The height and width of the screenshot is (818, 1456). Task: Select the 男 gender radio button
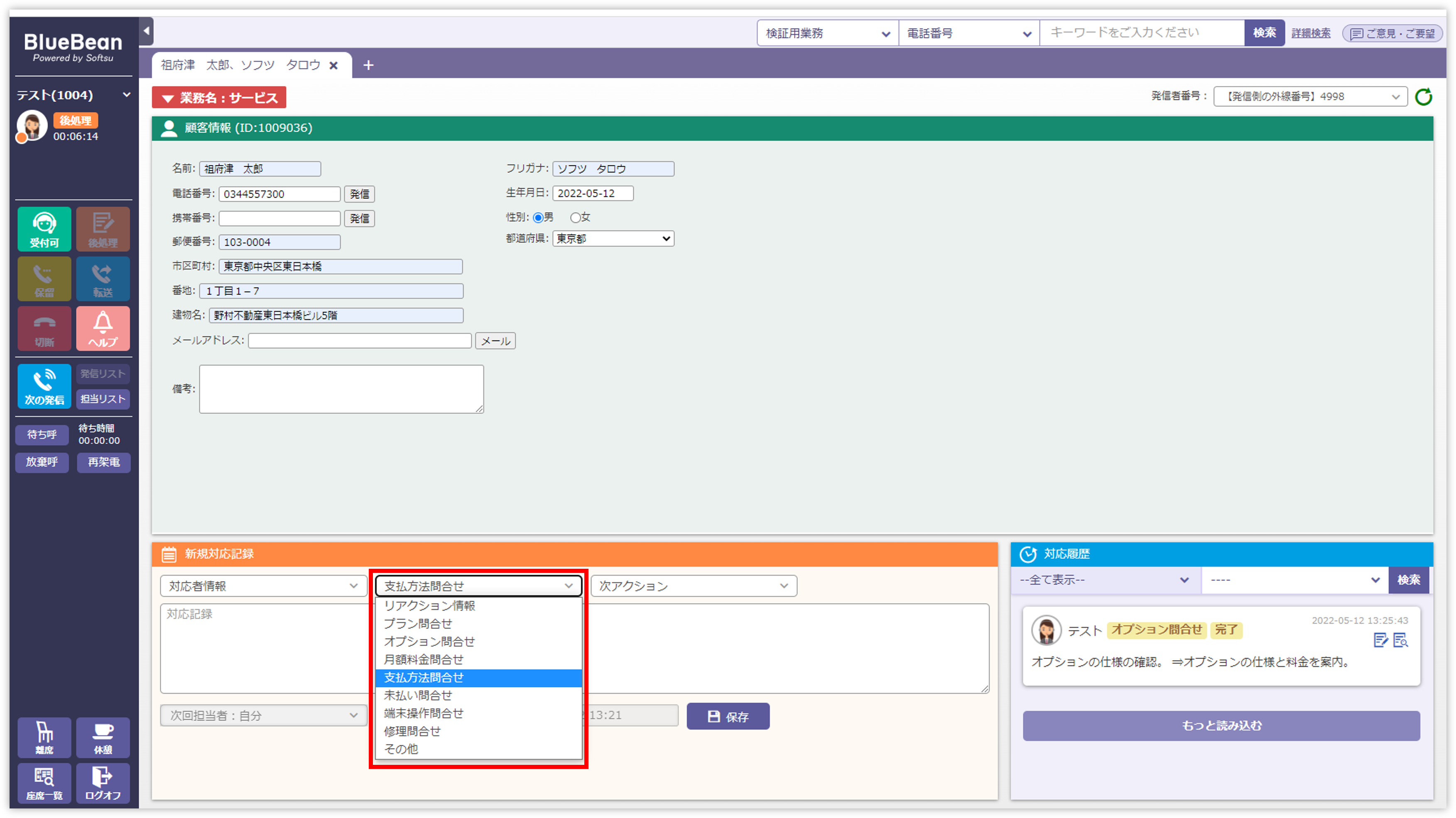tap(538, 218)
